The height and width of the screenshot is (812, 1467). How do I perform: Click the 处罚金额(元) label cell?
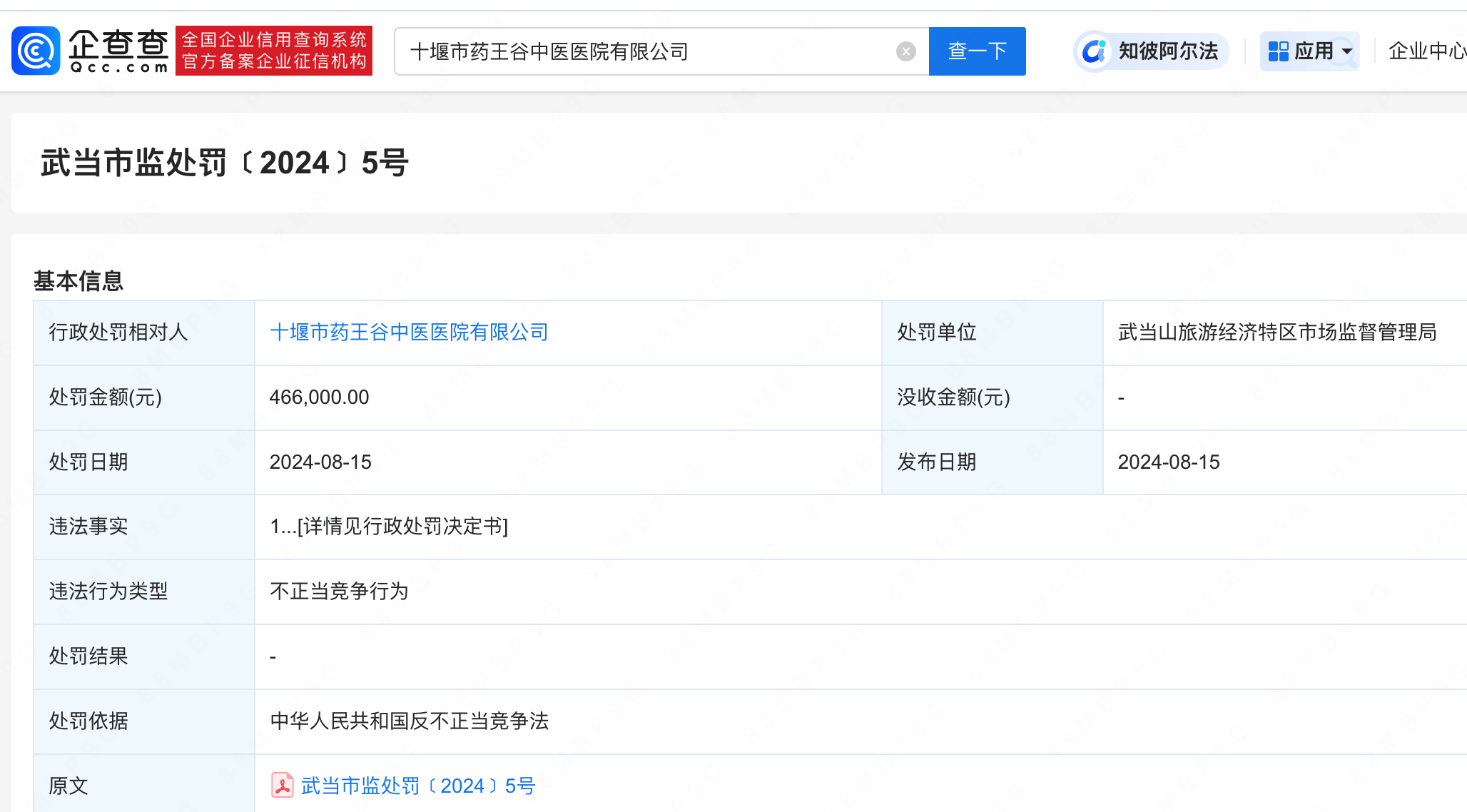tap(144, 397)
